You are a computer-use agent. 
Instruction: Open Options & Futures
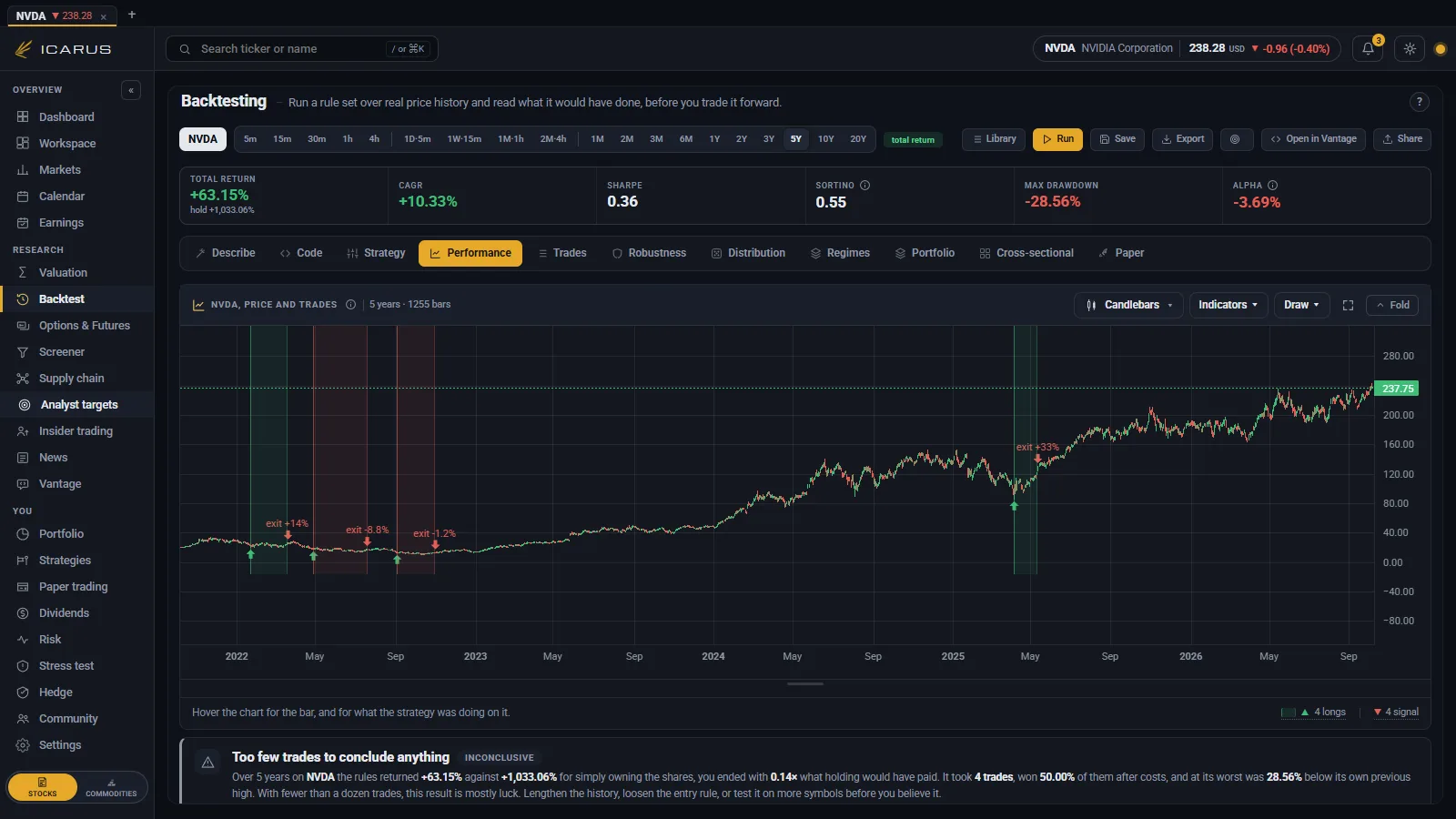point(77,326)
